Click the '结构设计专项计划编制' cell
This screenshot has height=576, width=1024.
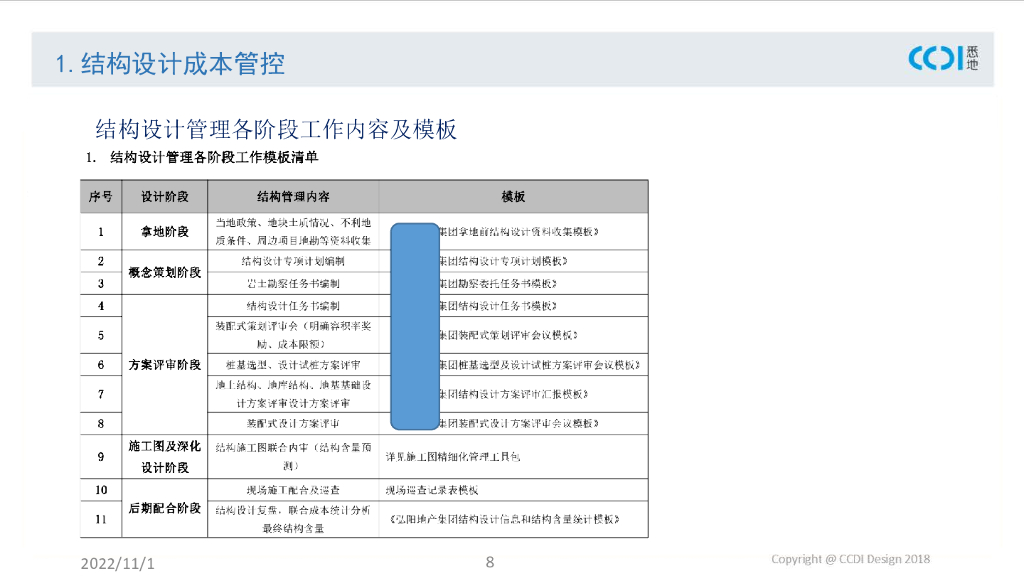(x=293, y=261)
